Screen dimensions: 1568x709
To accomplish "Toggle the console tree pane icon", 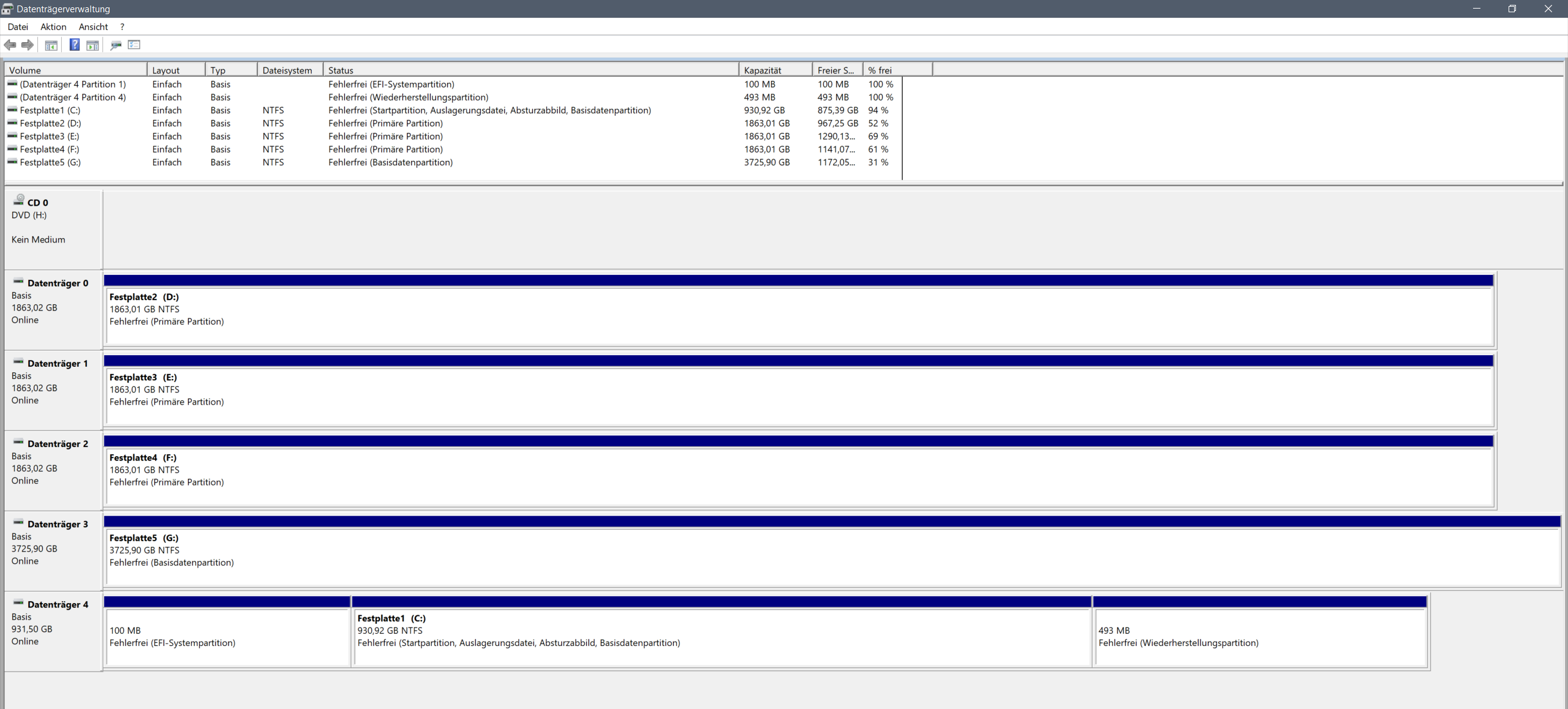I will point(51,45).
